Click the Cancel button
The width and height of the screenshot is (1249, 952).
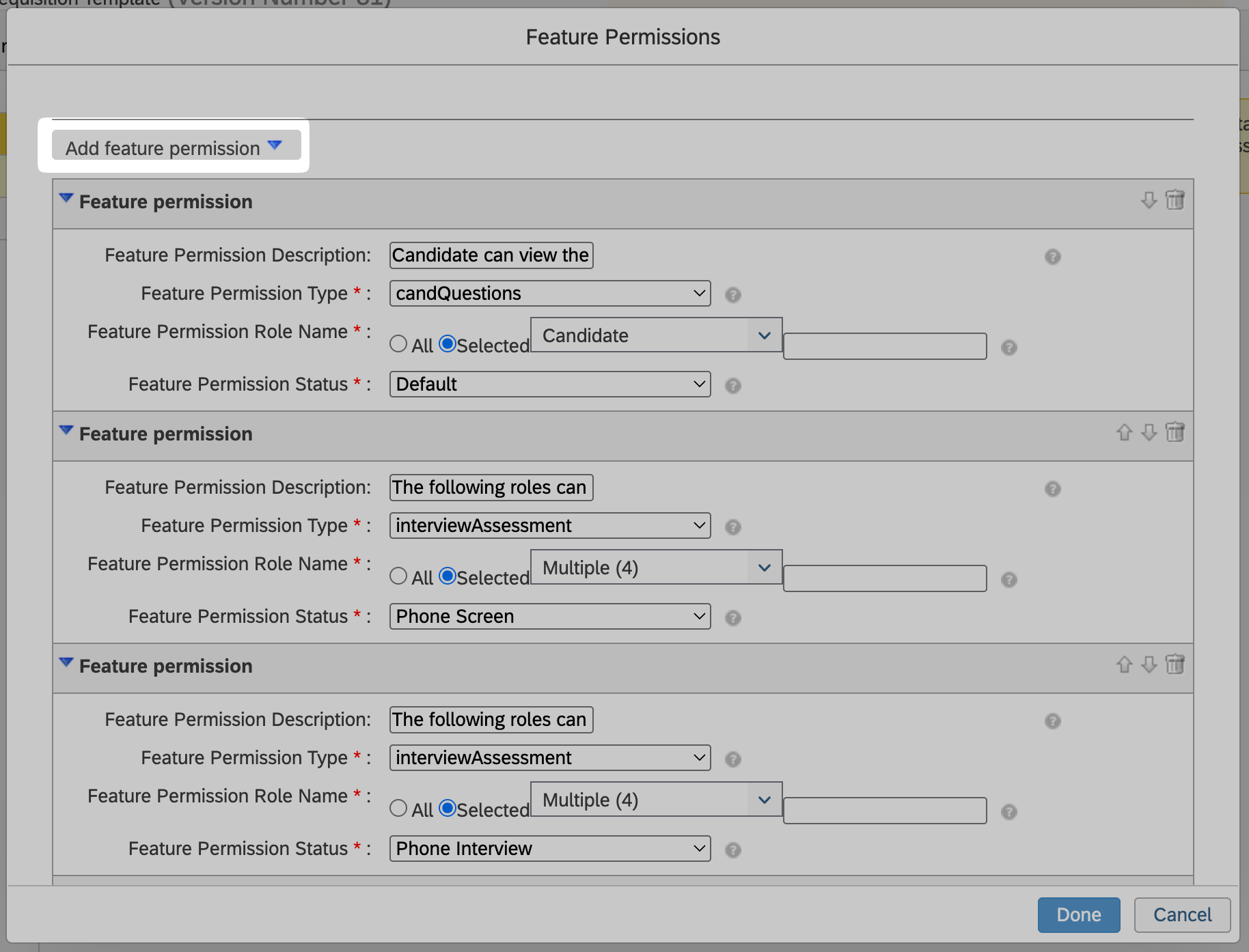pyautogui.click(x=1182, y=914)
